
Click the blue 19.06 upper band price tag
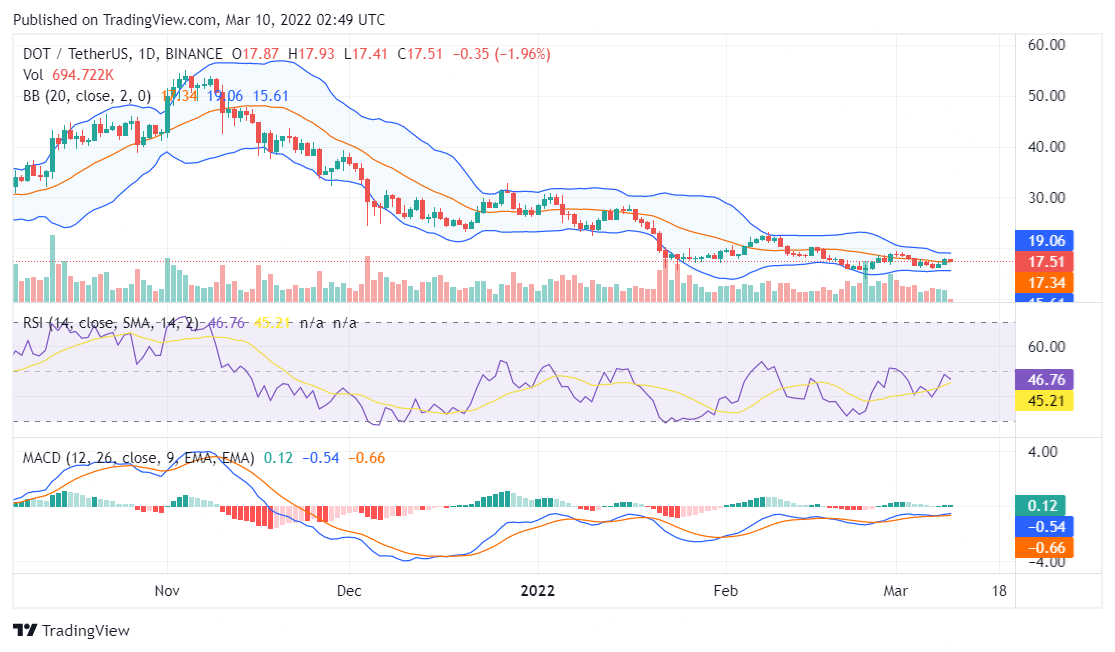coord(1044,240)
